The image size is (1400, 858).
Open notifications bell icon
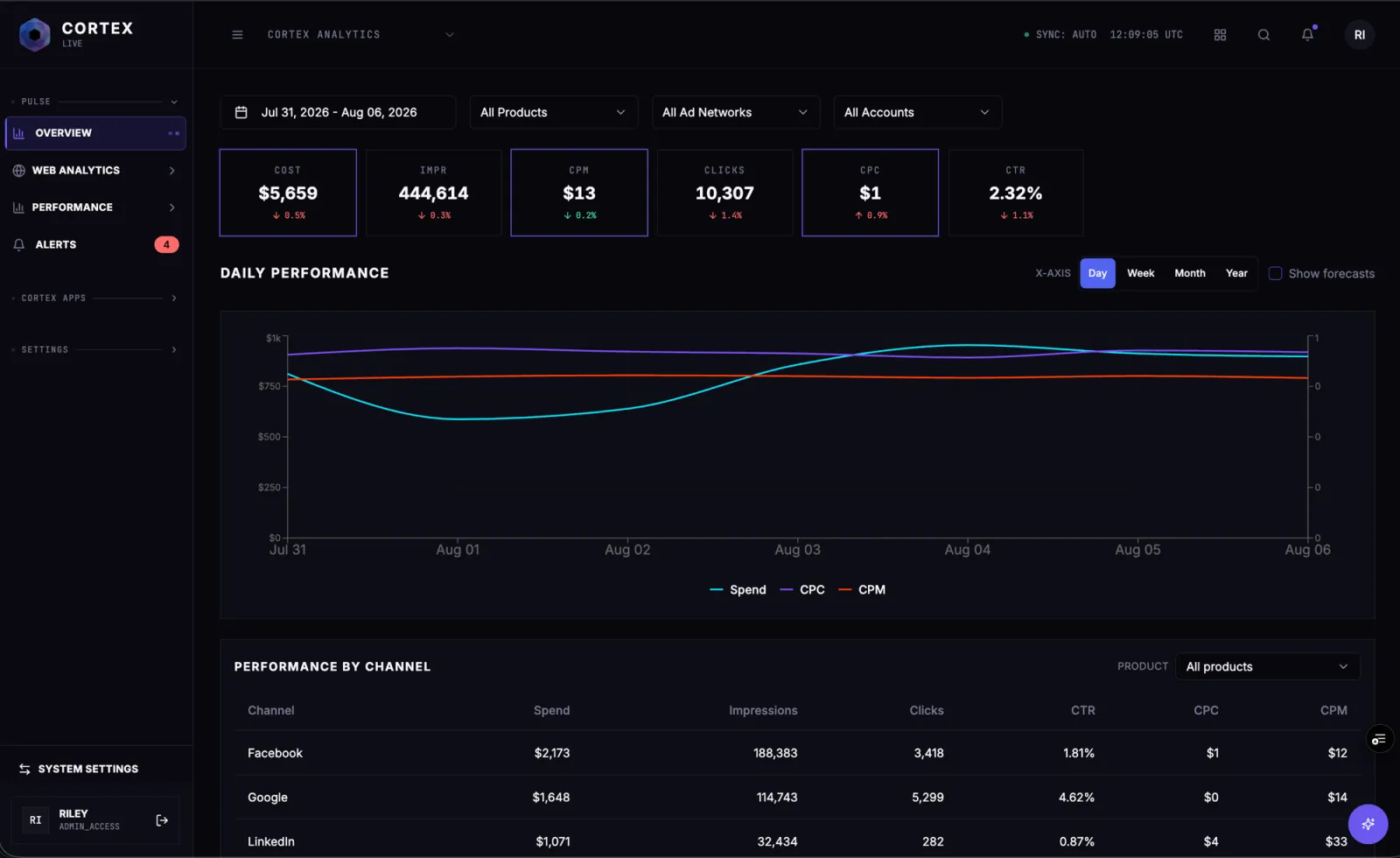tap(1307, 35)
